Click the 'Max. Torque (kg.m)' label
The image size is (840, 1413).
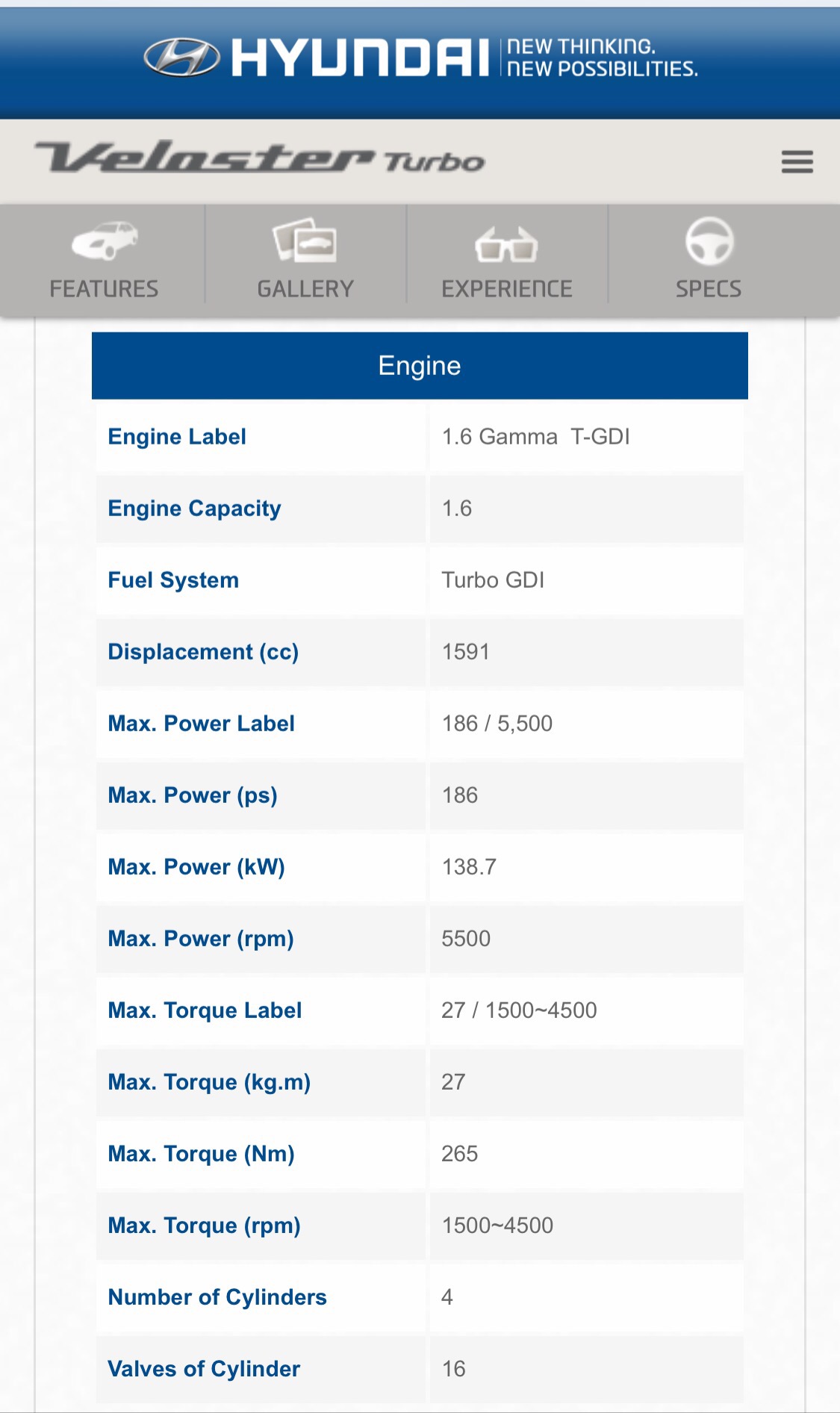pos(209,1082)
